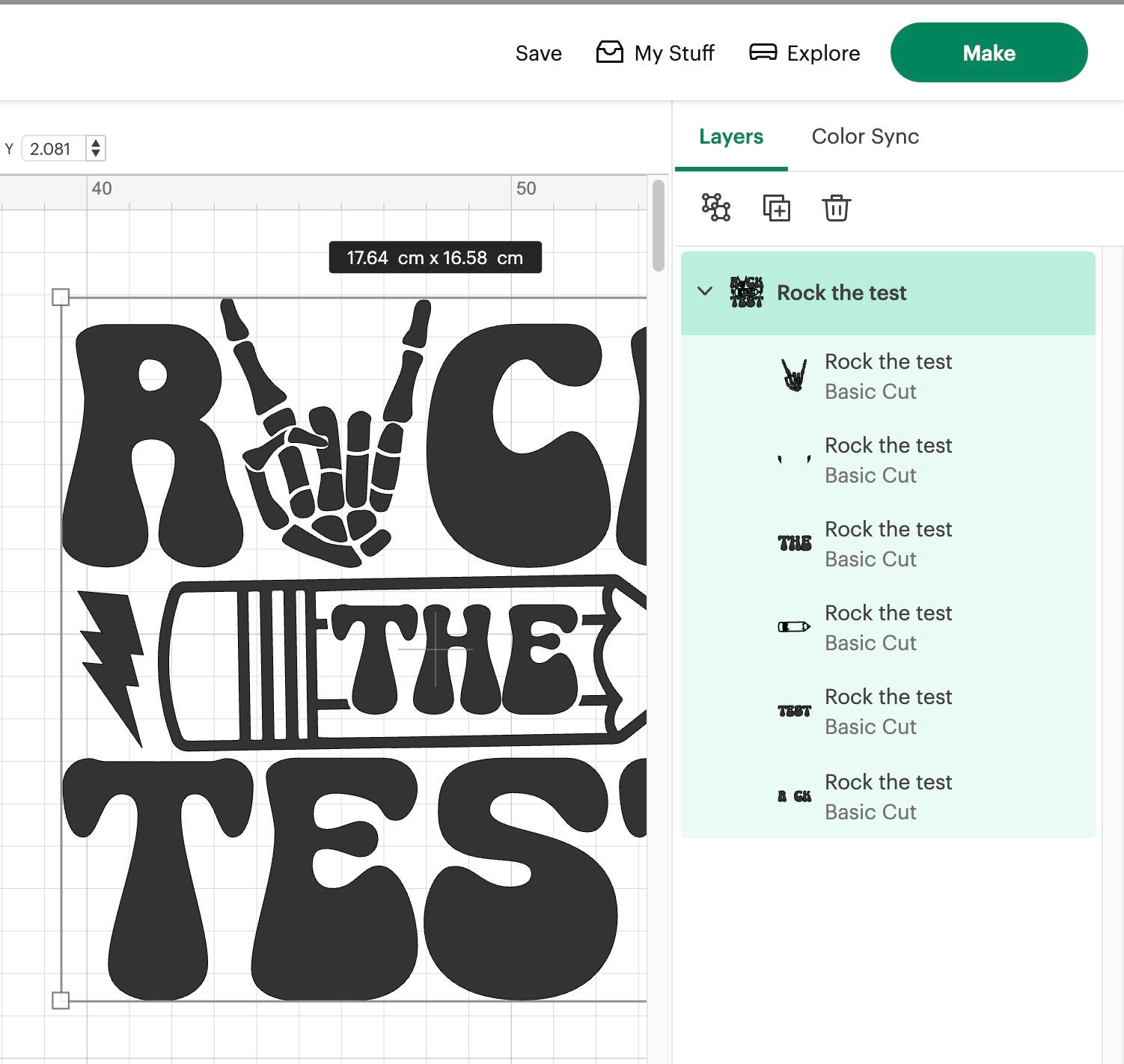Switch to the Color Sync tab

[866, 137]
